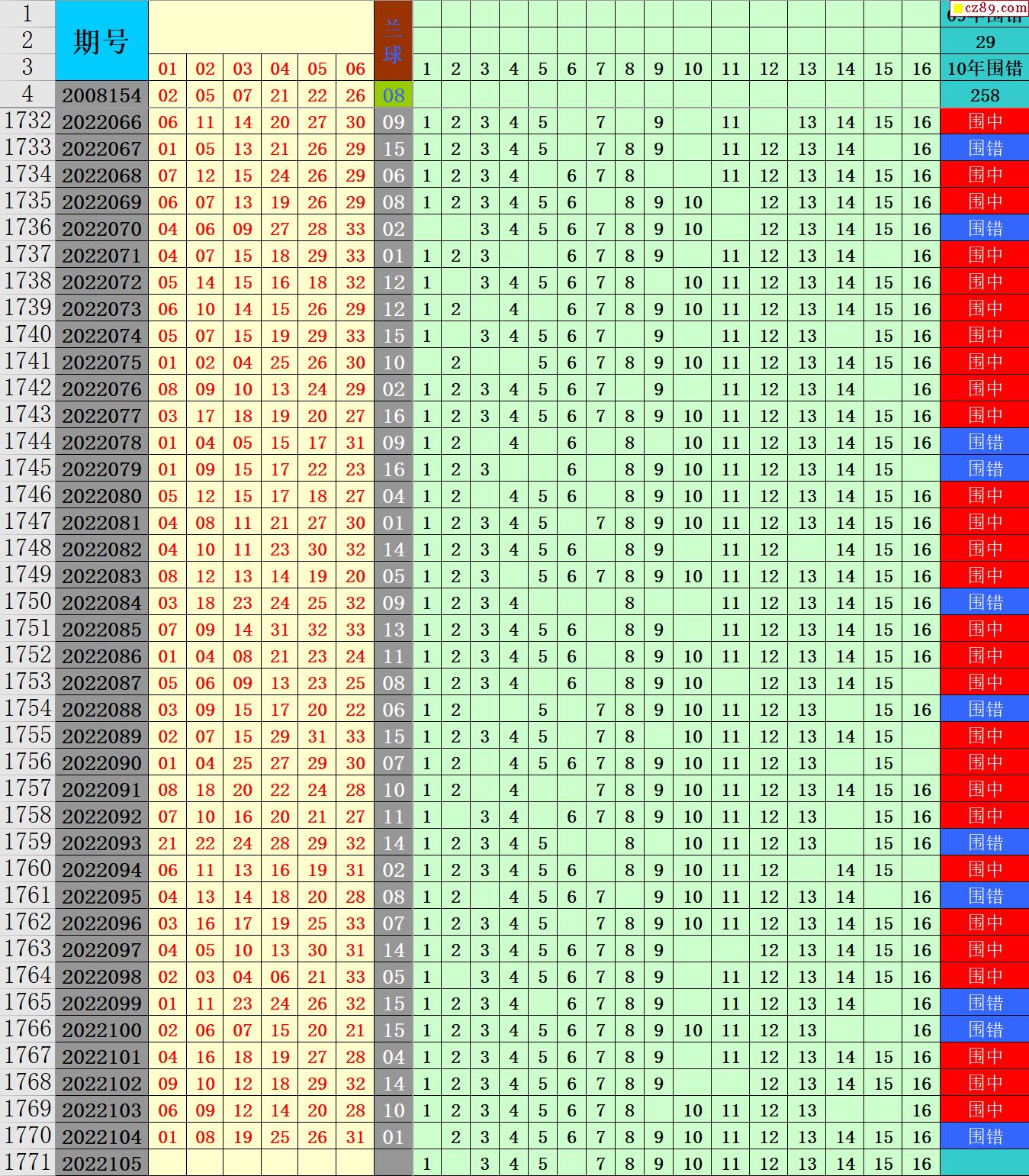Select row number 1750

point(27,602)
